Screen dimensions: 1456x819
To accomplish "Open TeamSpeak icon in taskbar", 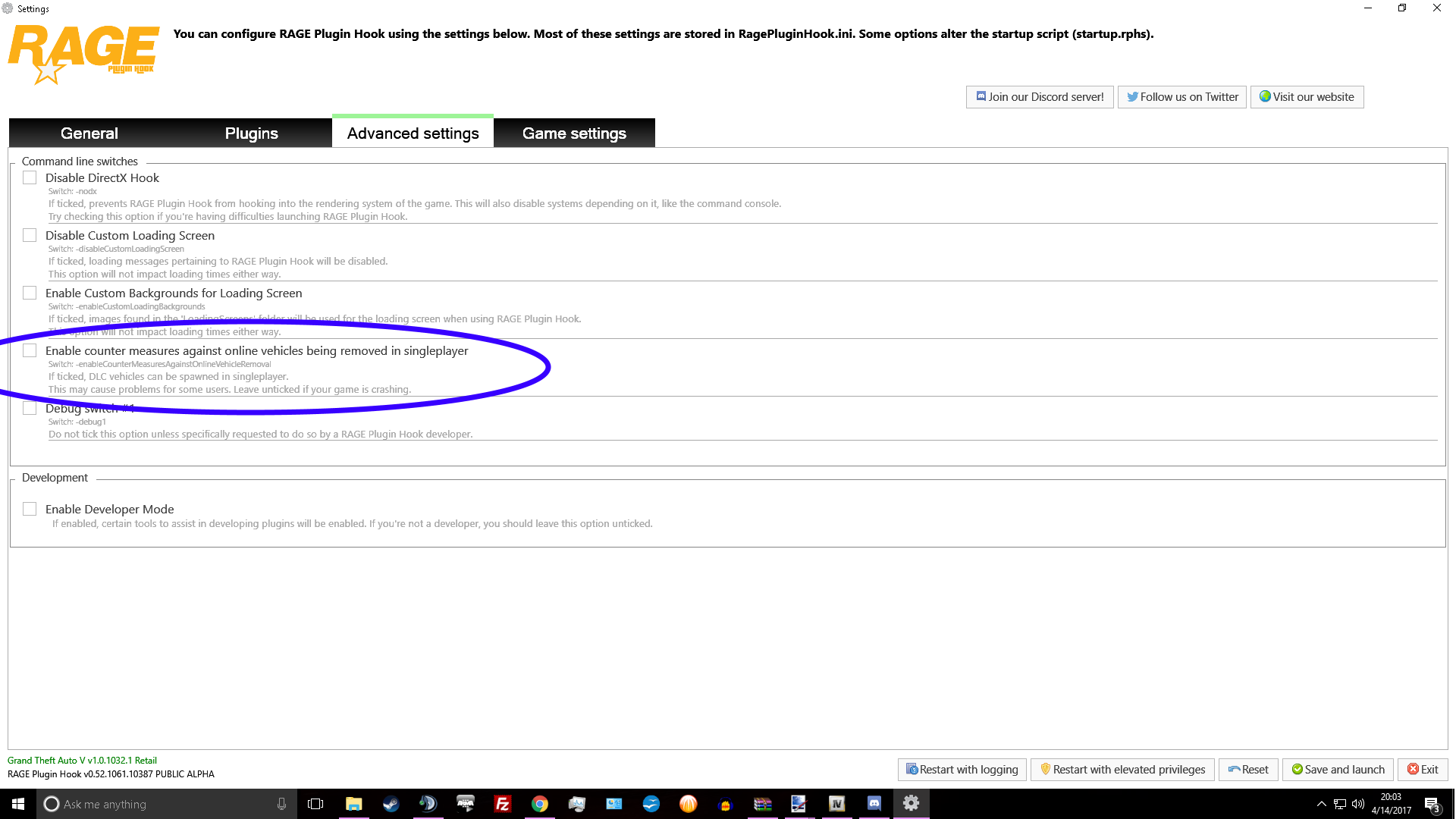I will click(x=428, y=804).
